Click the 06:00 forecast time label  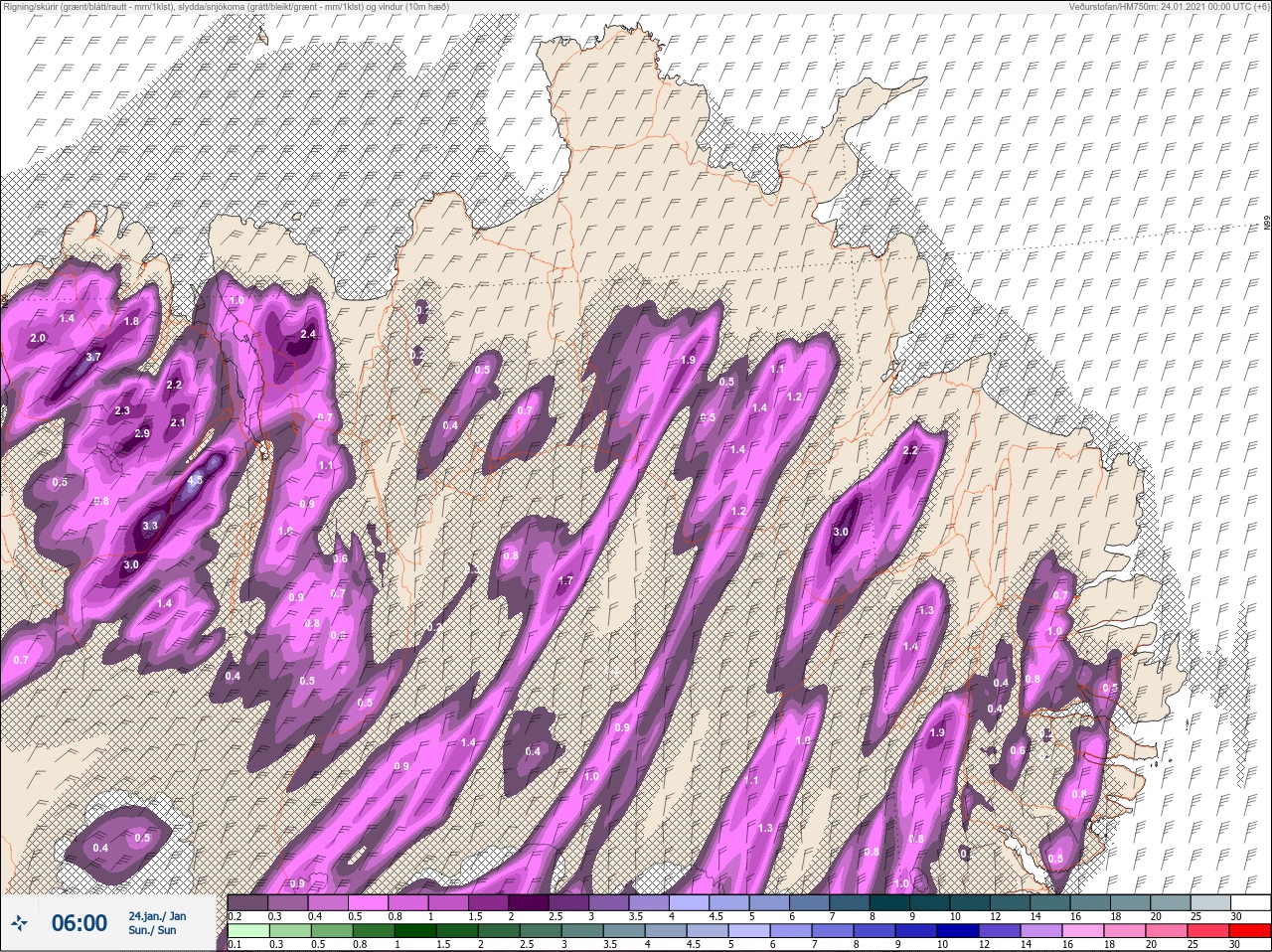(79, 923)
